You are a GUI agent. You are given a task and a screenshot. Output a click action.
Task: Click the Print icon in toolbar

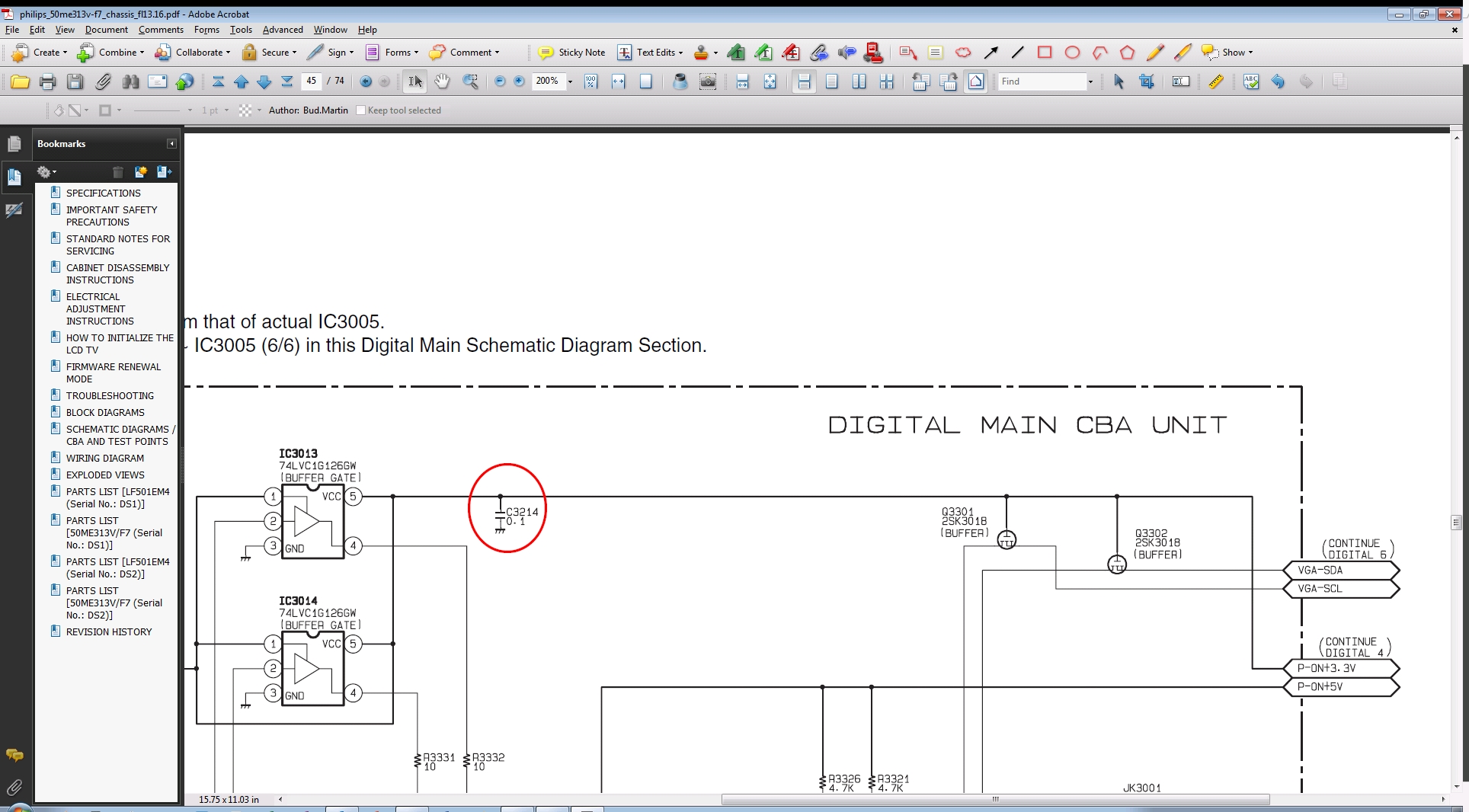[47, 82]
